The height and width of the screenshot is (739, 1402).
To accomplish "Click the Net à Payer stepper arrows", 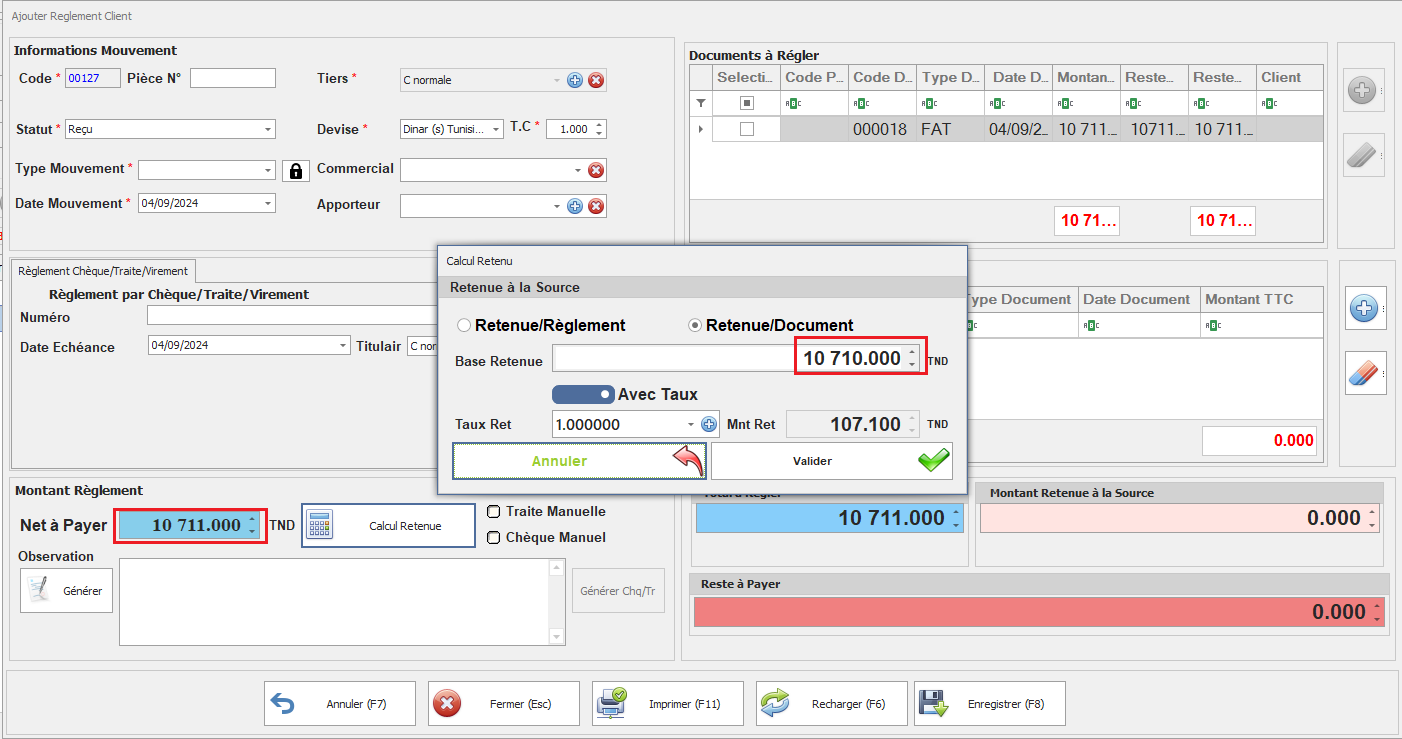I will tap(253, 525).
